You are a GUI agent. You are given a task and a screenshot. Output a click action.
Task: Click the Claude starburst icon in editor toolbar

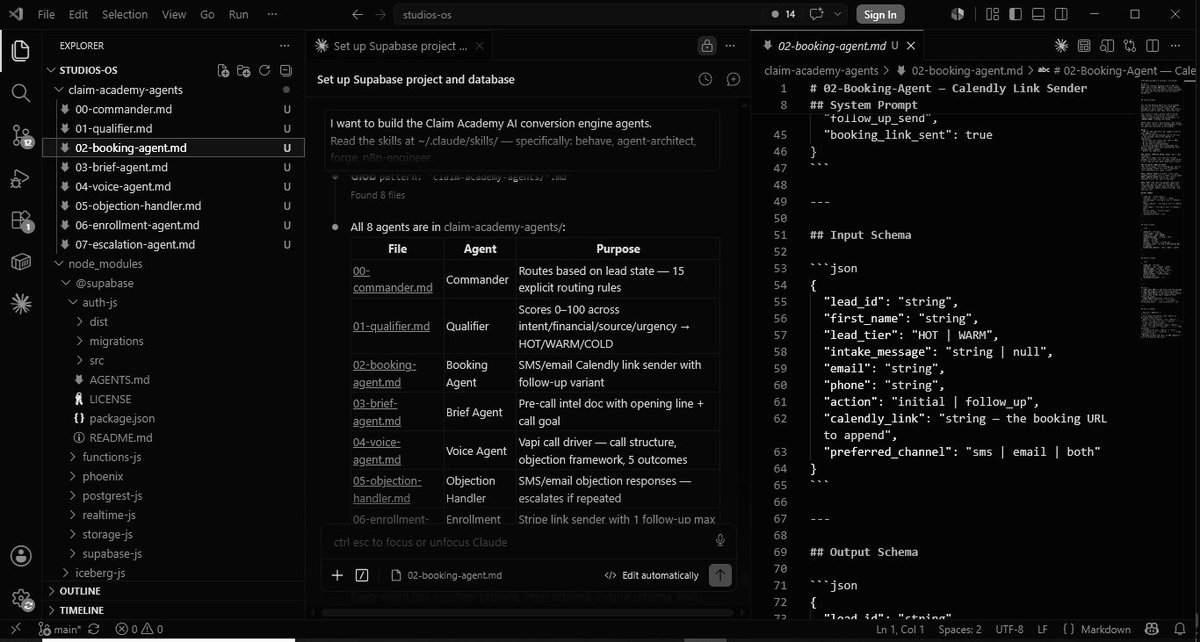click(x=1062, y=46)
